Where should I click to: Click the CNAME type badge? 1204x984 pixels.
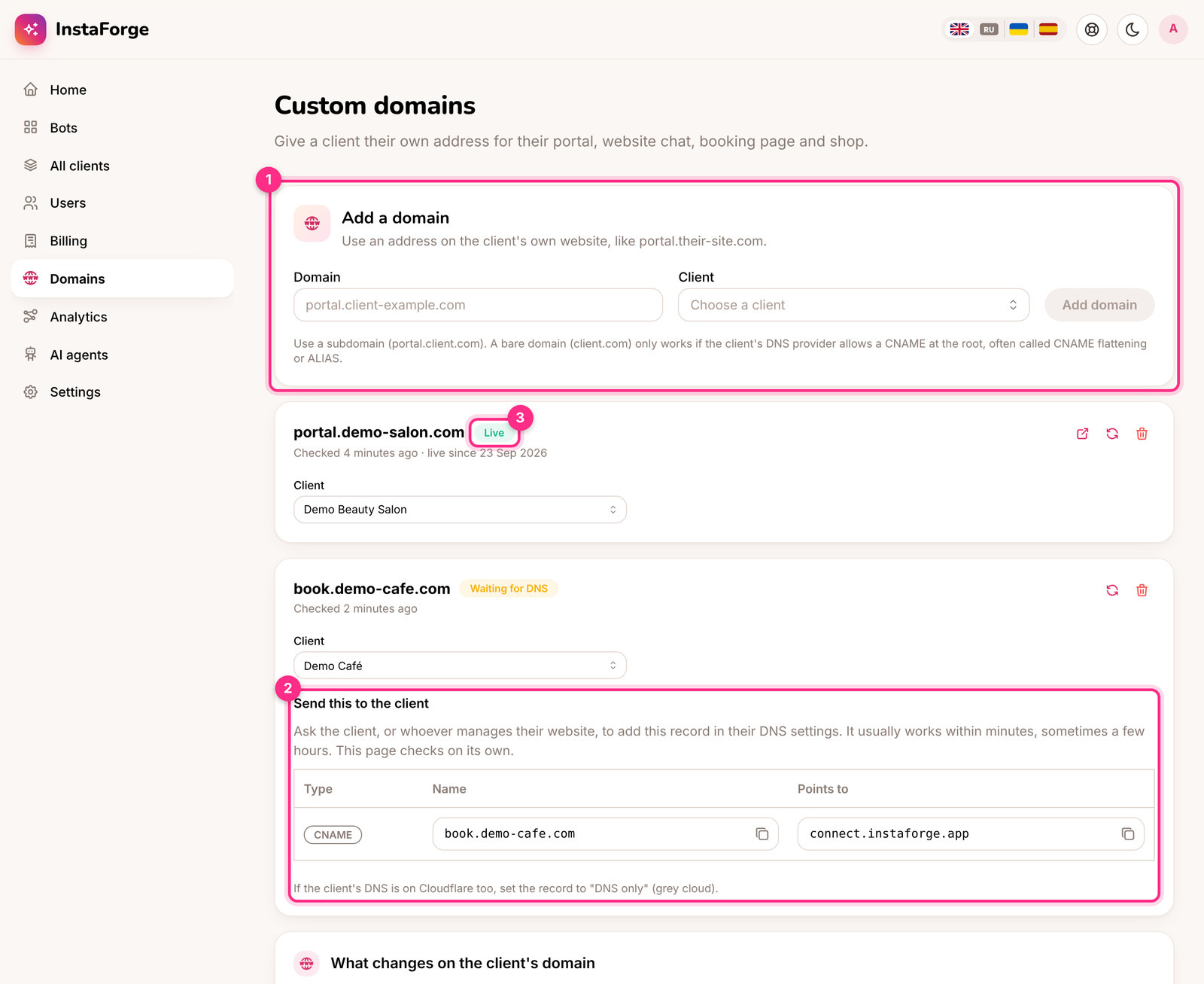click(x=333, y=835)
